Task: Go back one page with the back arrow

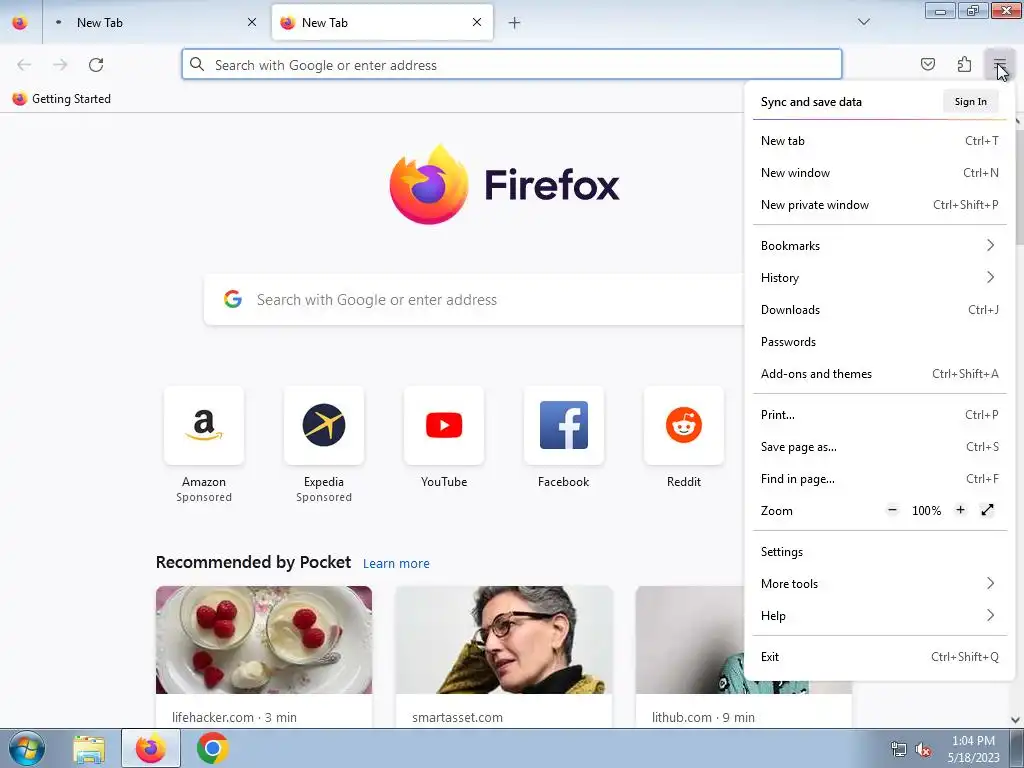Action: click(24, 65)
